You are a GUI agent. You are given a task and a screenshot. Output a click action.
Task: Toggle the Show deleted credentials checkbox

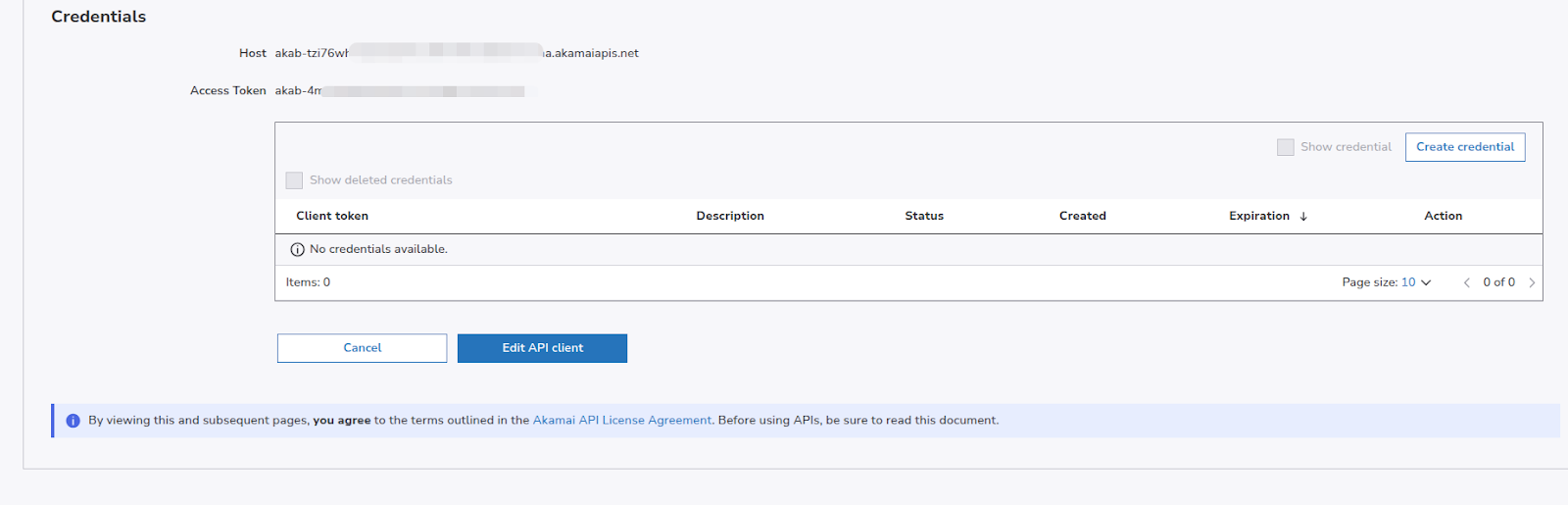pyautogui.click(x=294, y=180)
